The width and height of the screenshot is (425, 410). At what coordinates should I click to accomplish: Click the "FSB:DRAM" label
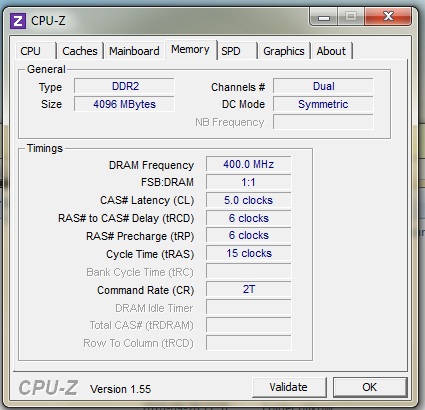(x=167, y=182)
